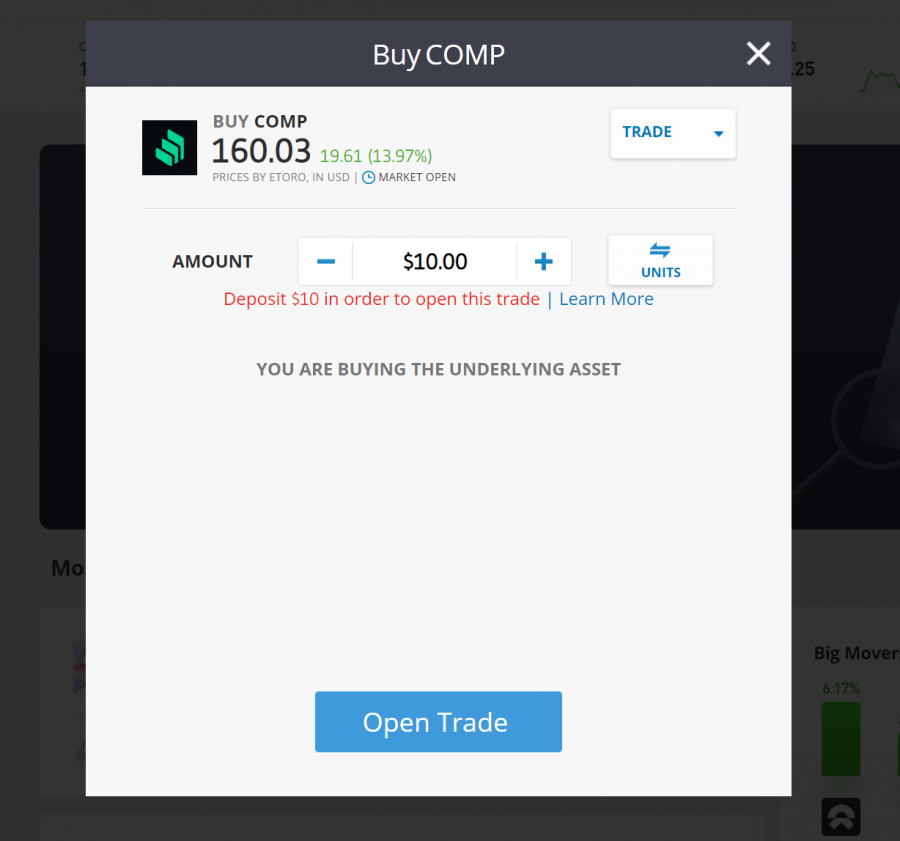Open the Learn More link
The width and height of the screenshot is (900, 841).
[606, 299]
